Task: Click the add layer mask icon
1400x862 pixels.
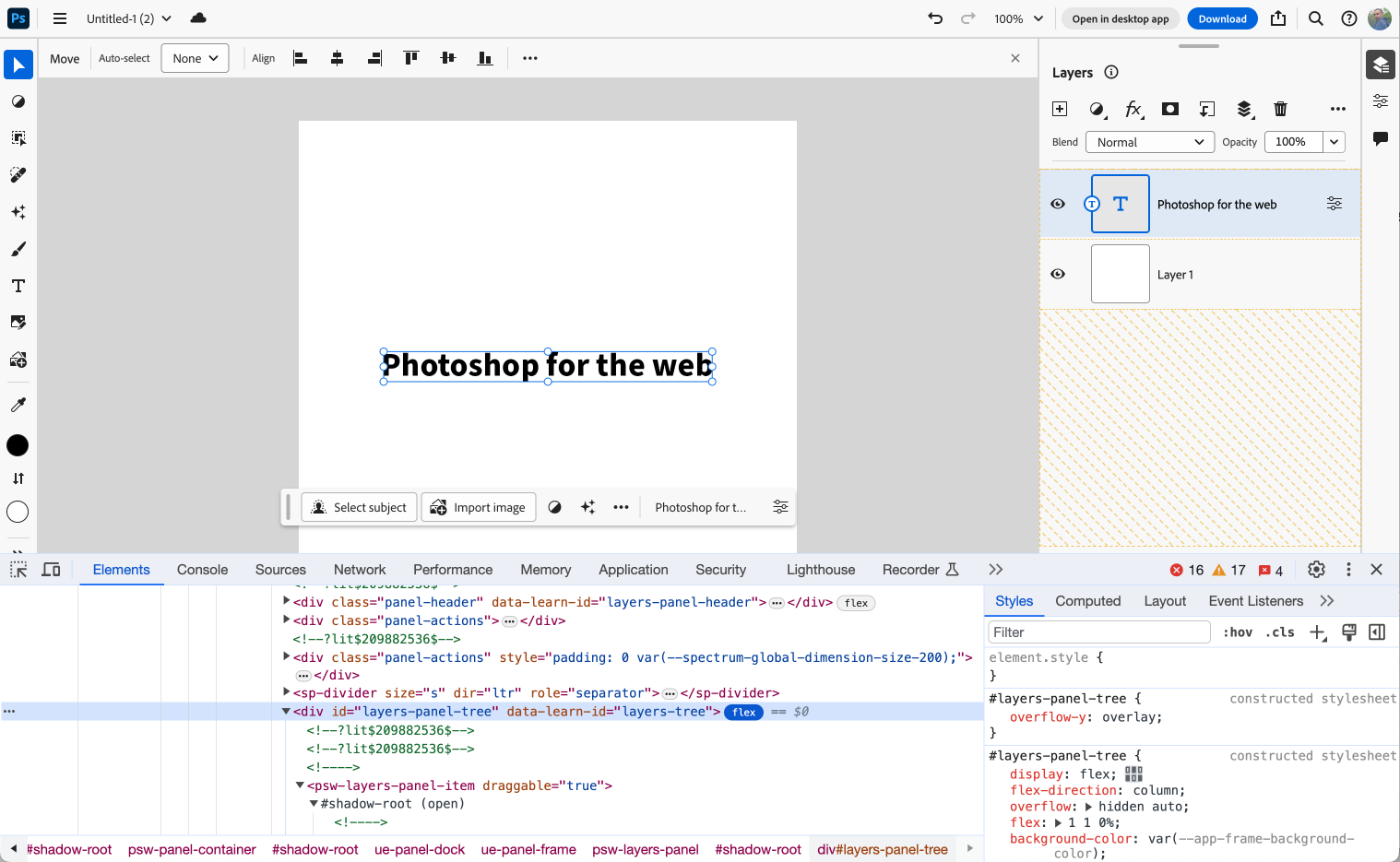Action: (1170, 109)
